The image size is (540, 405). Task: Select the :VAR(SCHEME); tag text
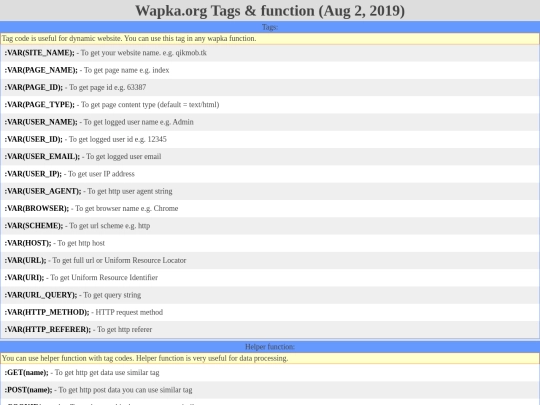[34, 226]
